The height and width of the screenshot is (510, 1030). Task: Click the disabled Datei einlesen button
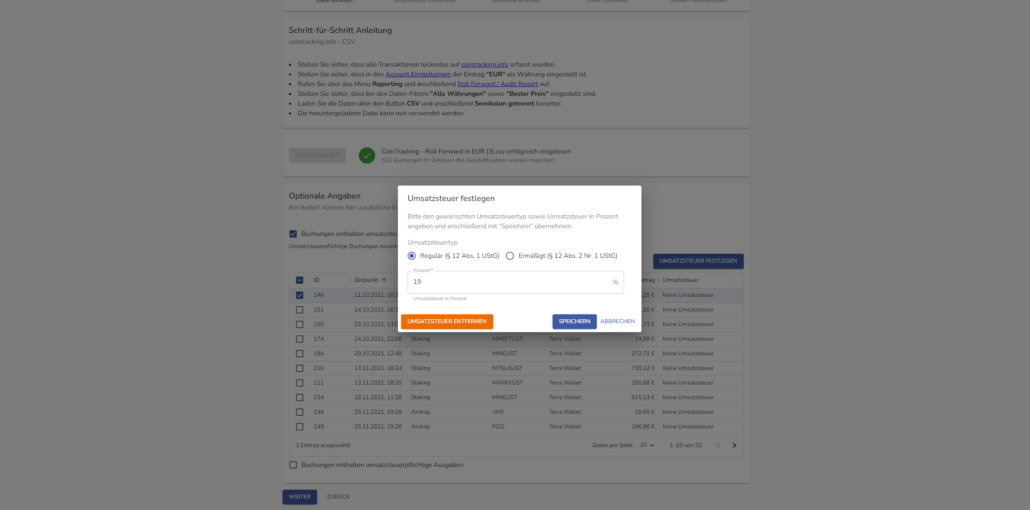tap(317, 156)
